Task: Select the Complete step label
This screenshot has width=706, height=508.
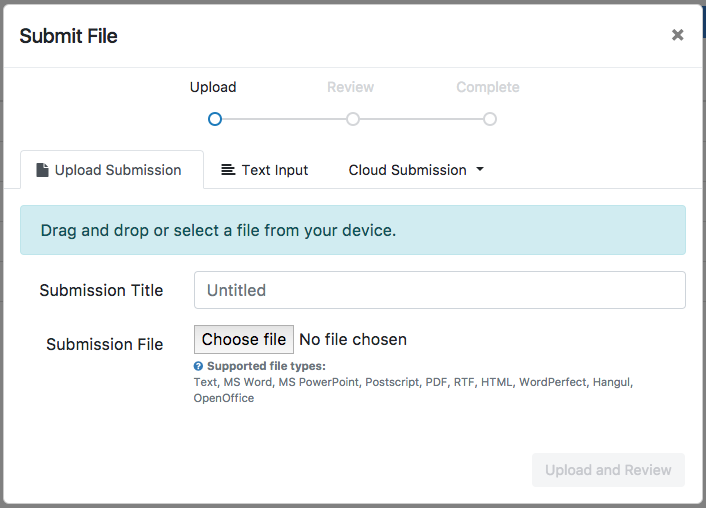Action: click(x=488, y=87)
